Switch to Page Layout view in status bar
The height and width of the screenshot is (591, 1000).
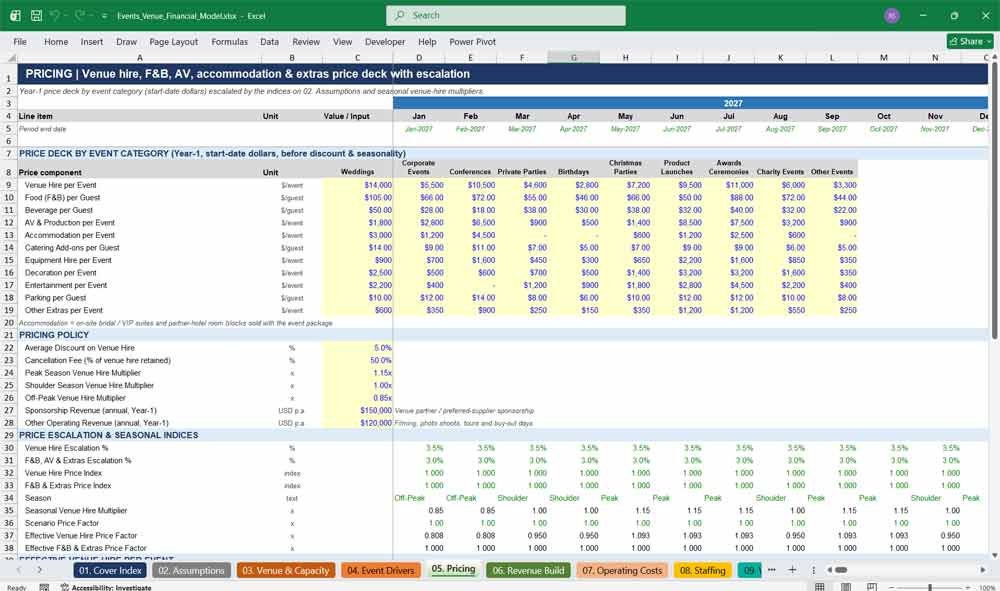tap(846, 587)
